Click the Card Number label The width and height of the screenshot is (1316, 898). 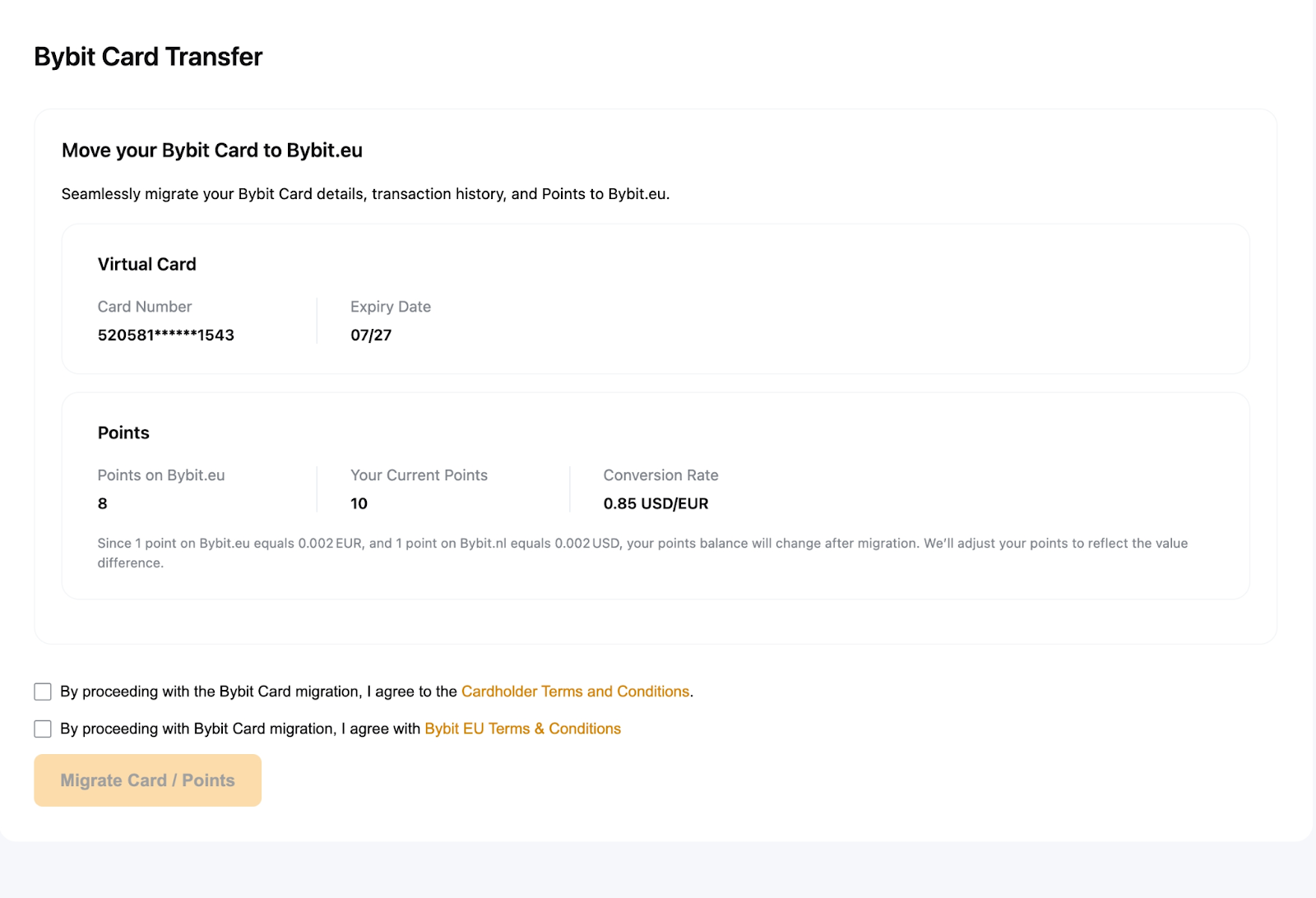(x=145, y=307)
